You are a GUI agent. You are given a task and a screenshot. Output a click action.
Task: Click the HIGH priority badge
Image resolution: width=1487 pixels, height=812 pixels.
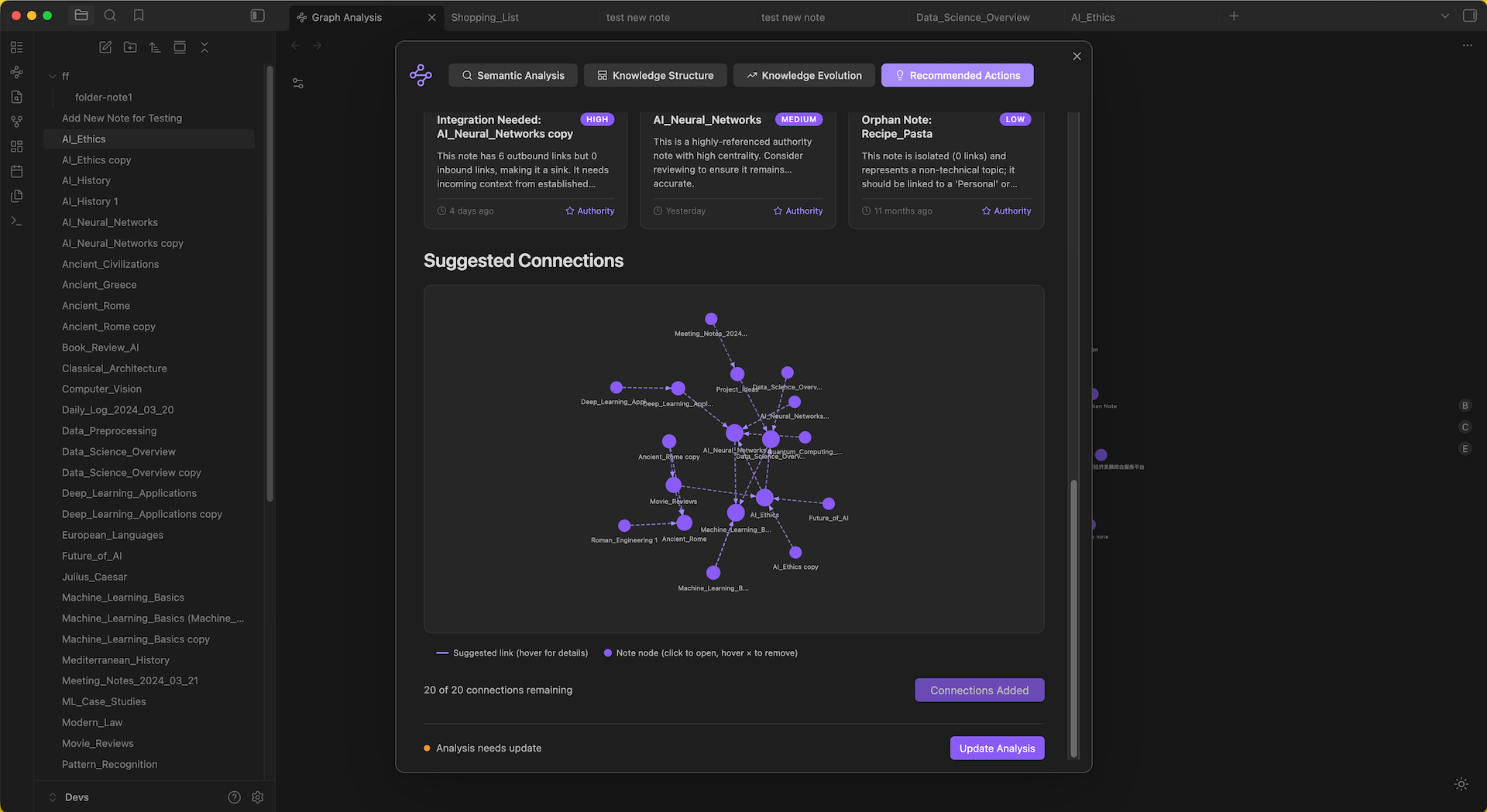pyautogui.click(x=597, y=119)
